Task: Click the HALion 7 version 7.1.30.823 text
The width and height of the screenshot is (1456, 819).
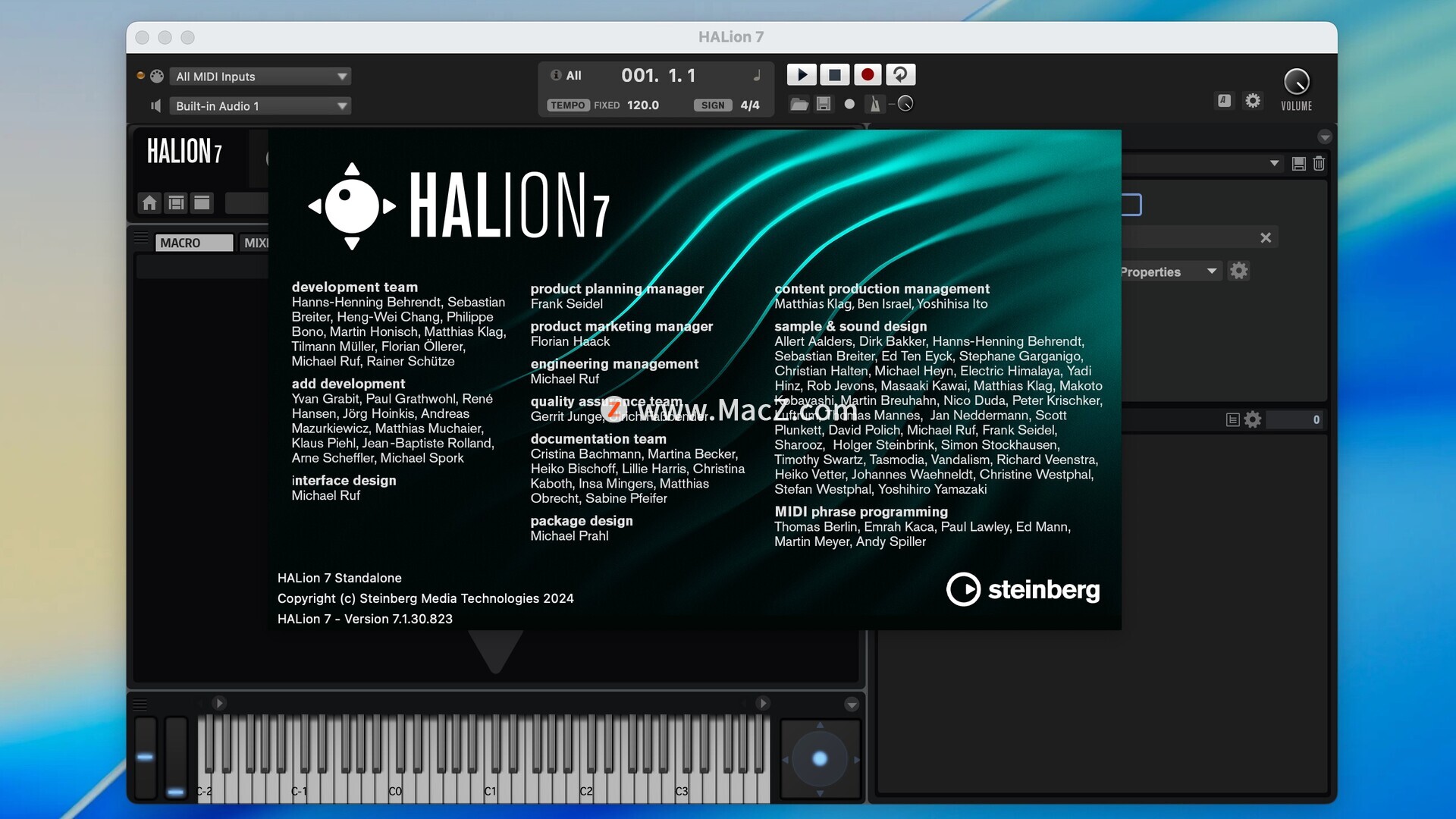Action: click(365, 619)
